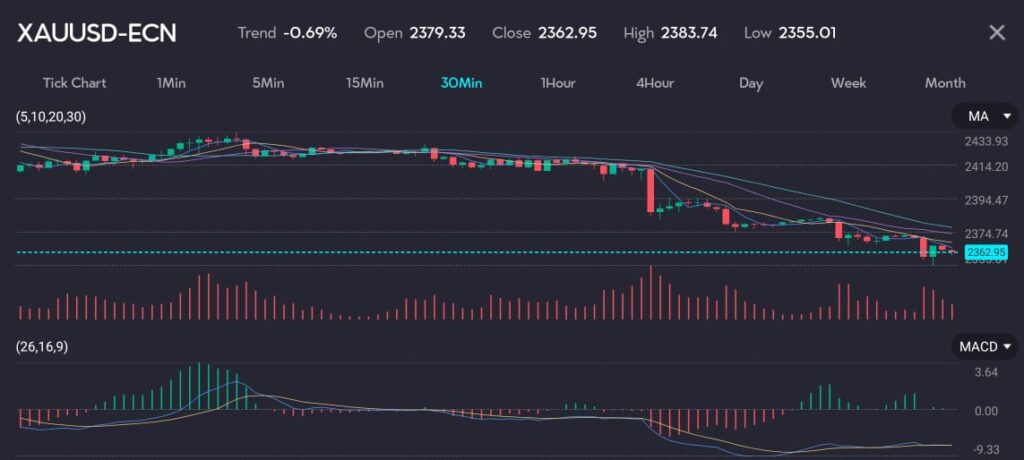Open the Month timeframe chart
Viewport: 1024px width, 460px height.
tap(945, 83)
